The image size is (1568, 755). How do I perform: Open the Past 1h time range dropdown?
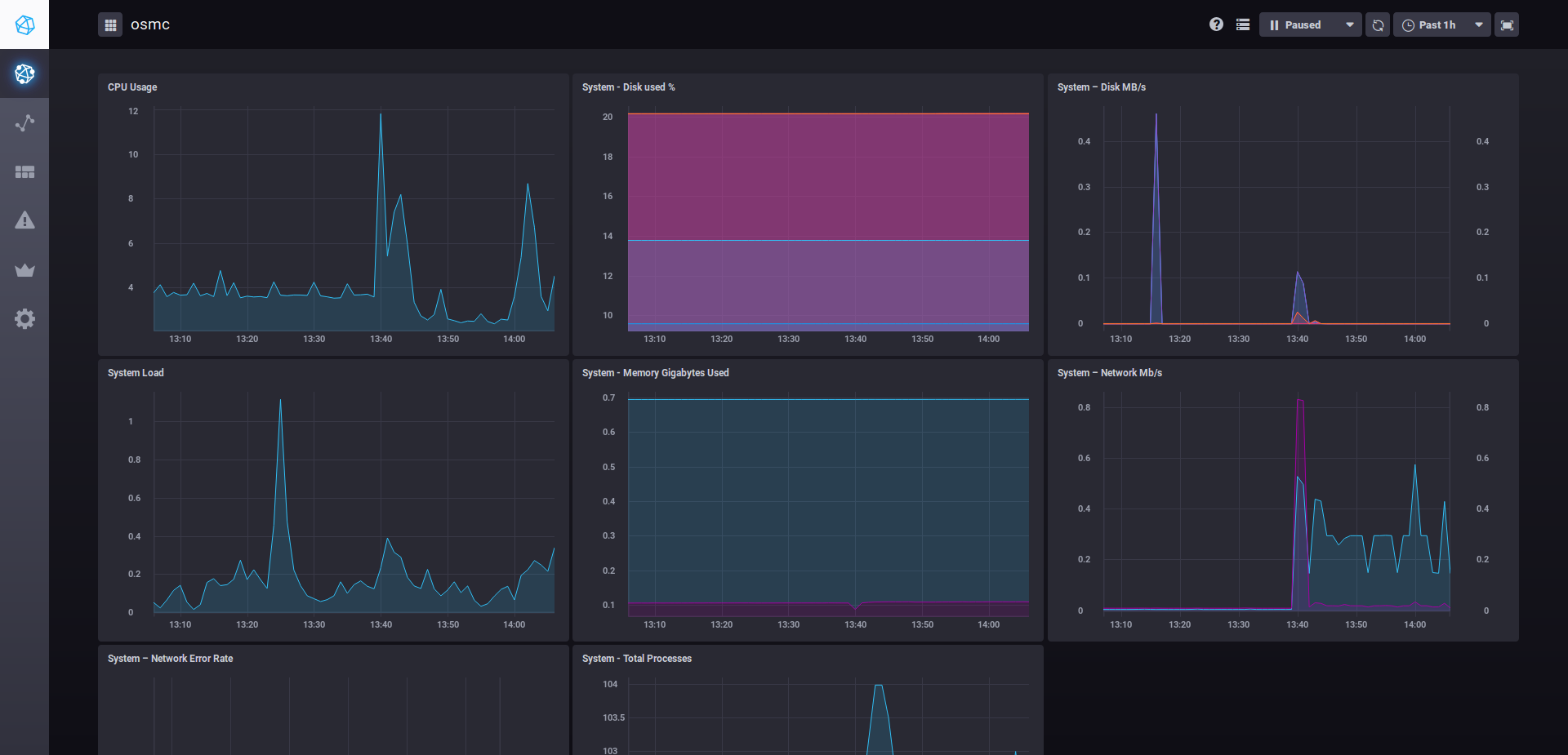[1441, 24]
